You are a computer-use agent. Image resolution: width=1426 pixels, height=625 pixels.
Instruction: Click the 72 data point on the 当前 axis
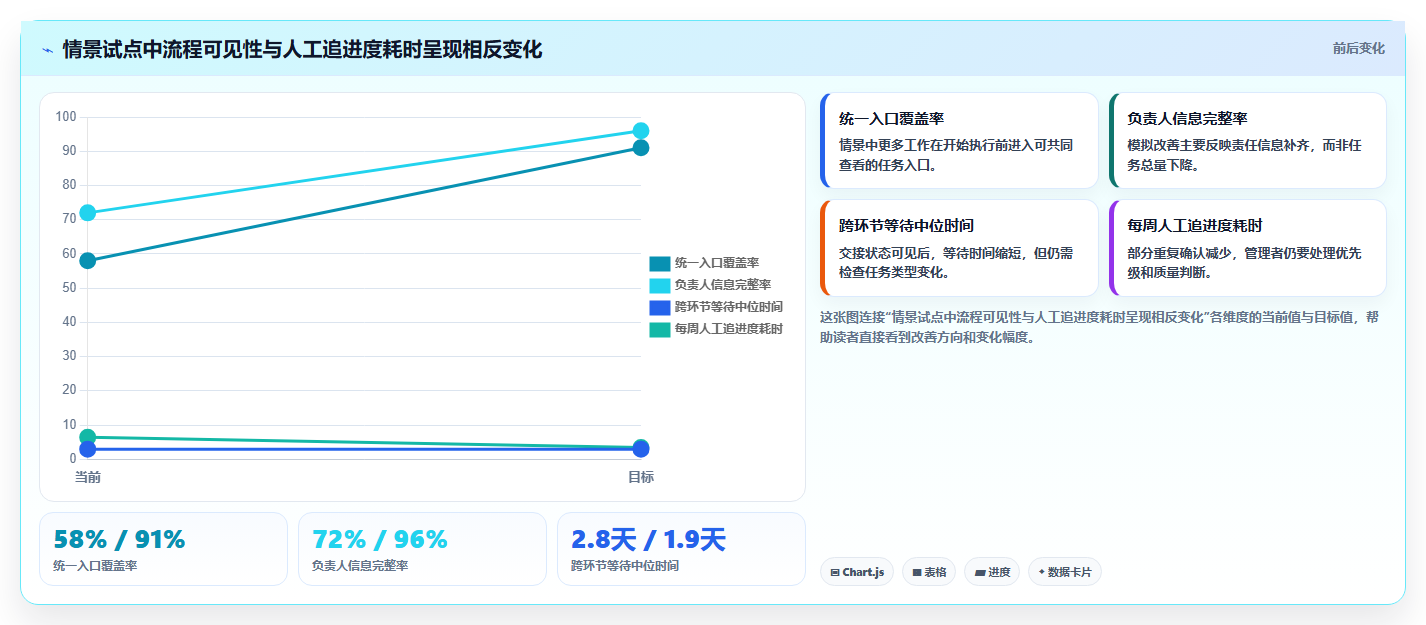coord(88,212)
